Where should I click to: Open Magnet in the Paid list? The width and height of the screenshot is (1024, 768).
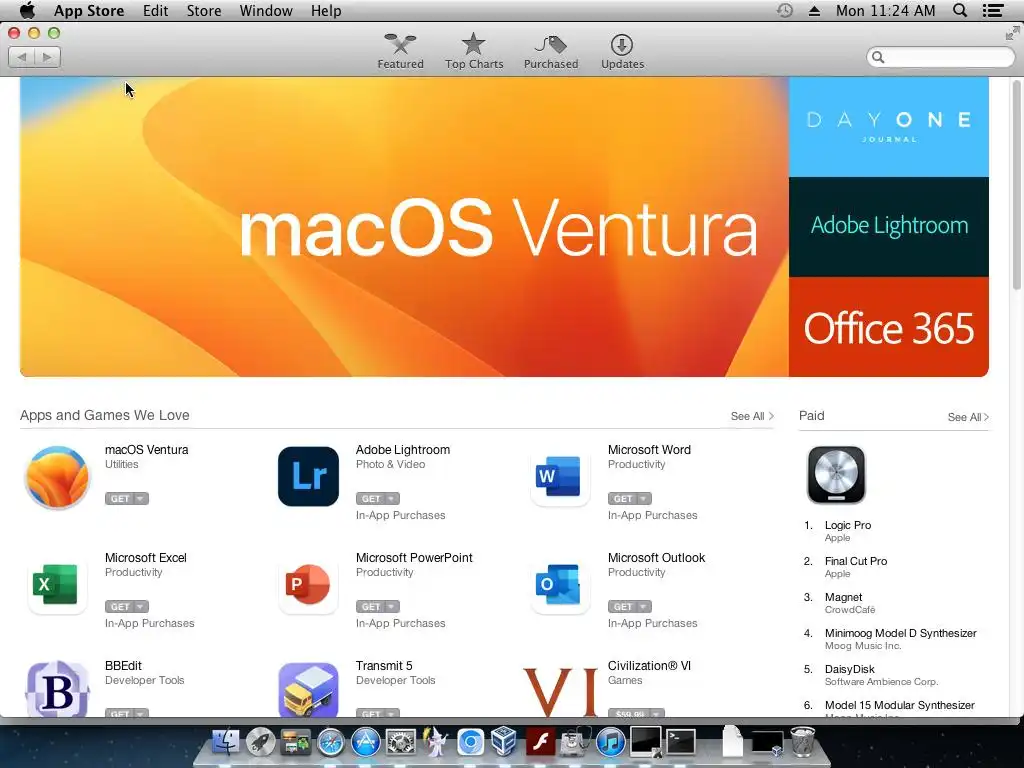point(843,597)
